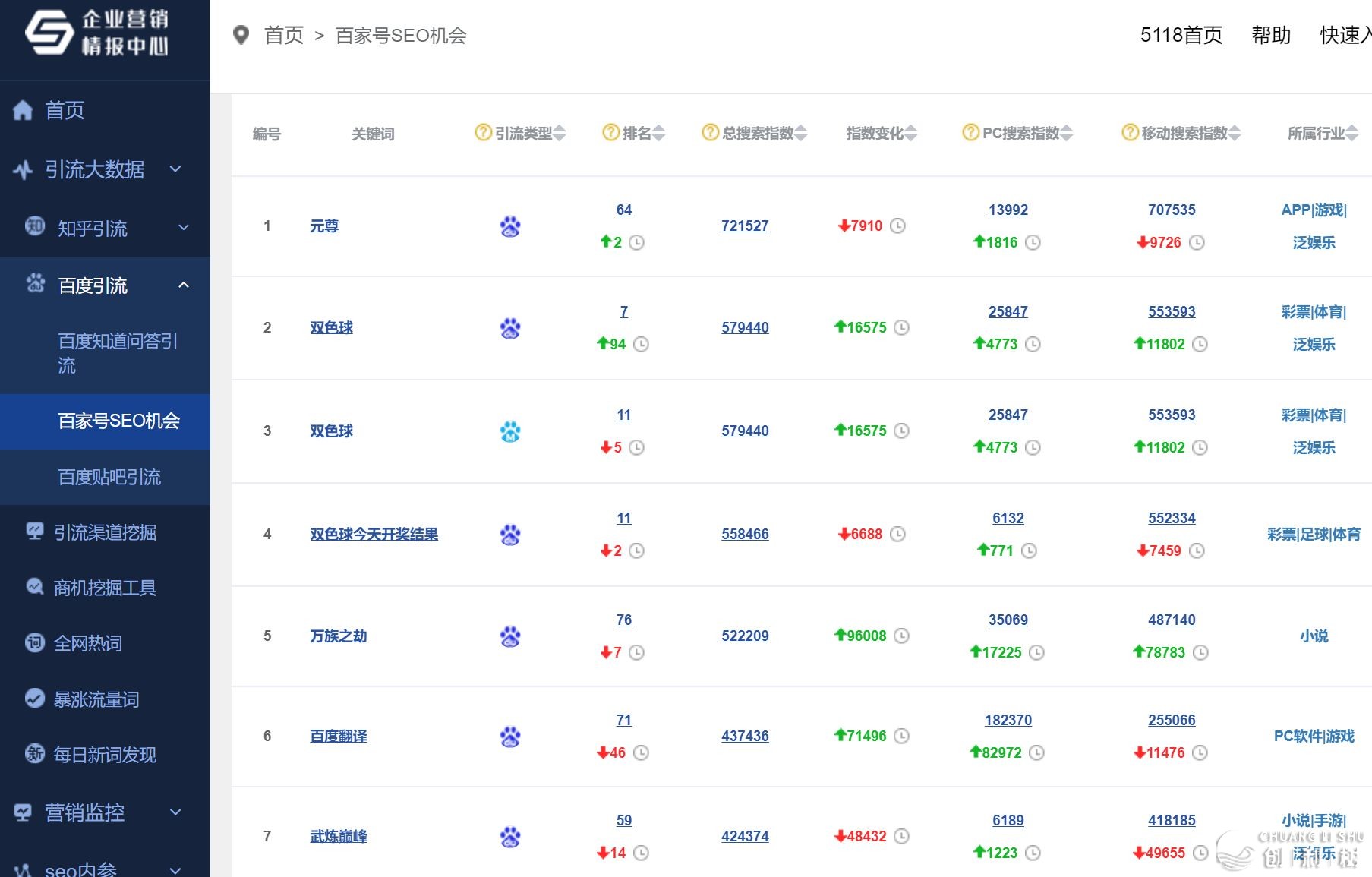Open 百度贴吧引流 in the sidebar

pos(109,477)
